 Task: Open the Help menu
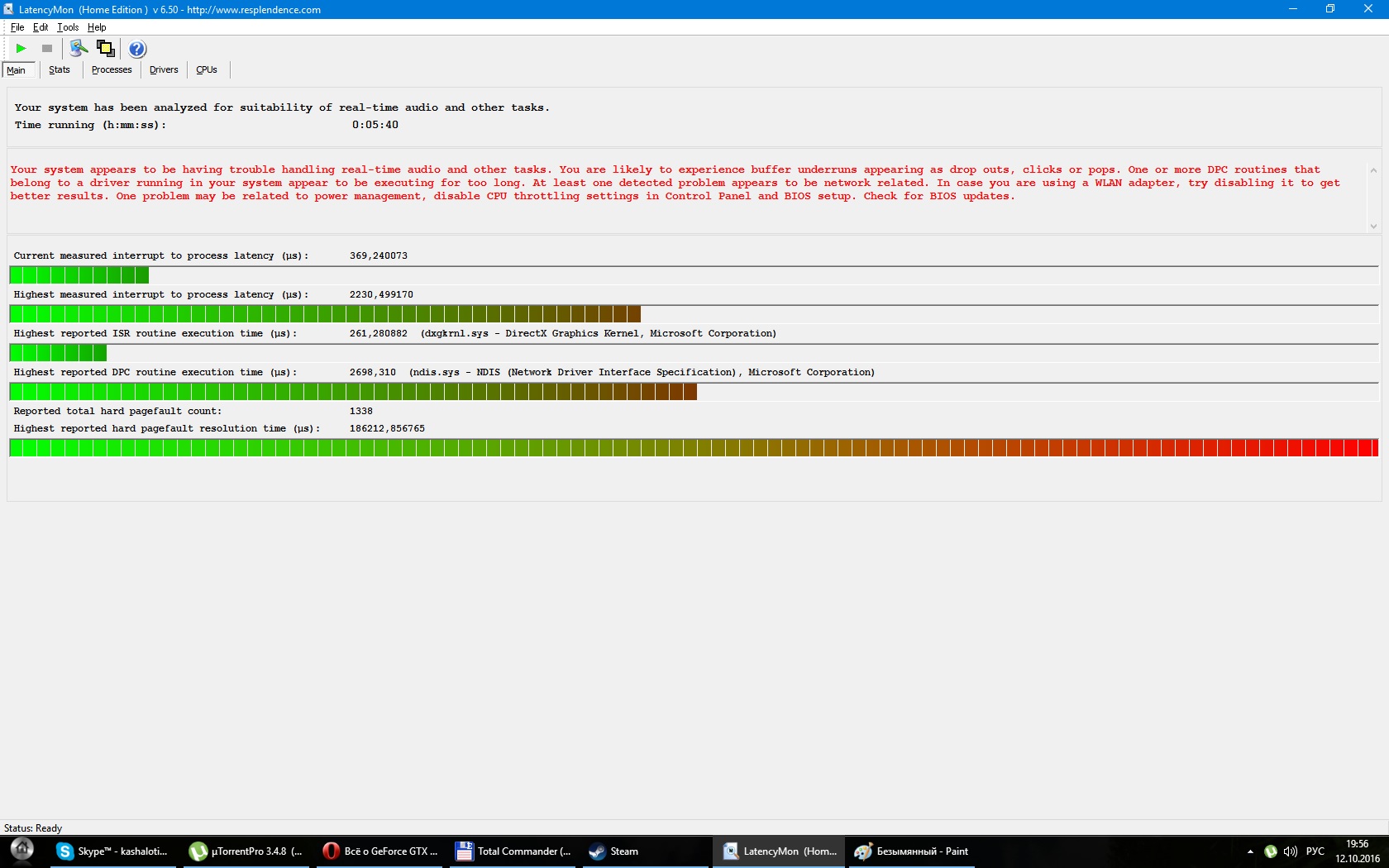click(x=97, y=27)
